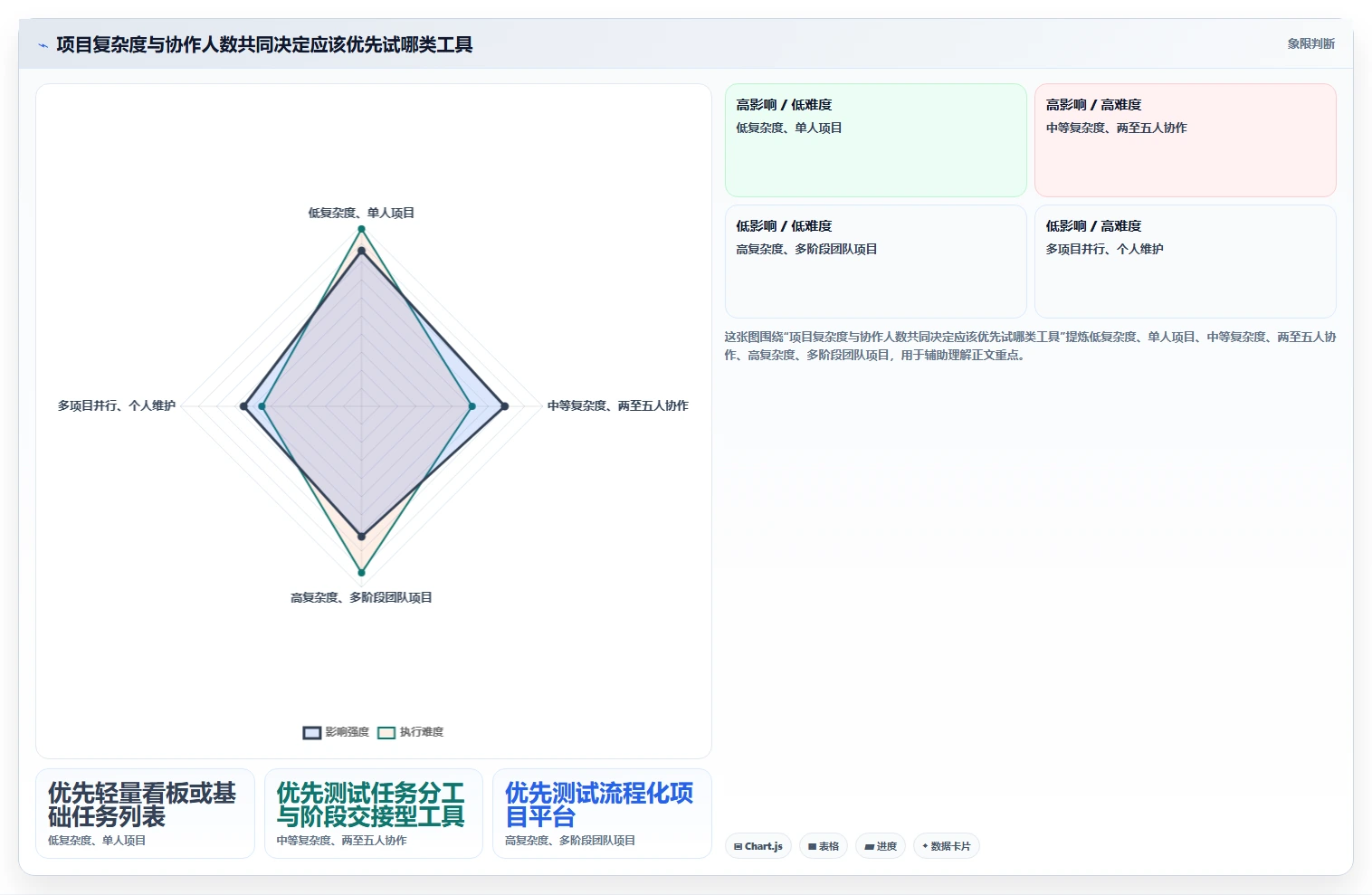
Task: Click the description paragraph starting 这张图围绕
Action: [1030, 346]
